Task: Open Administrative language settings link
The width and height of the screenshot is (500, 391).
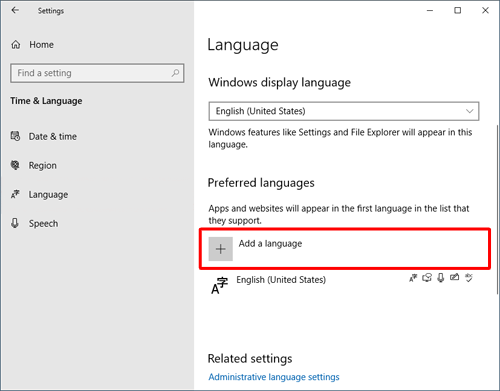Action: [274, 377]
